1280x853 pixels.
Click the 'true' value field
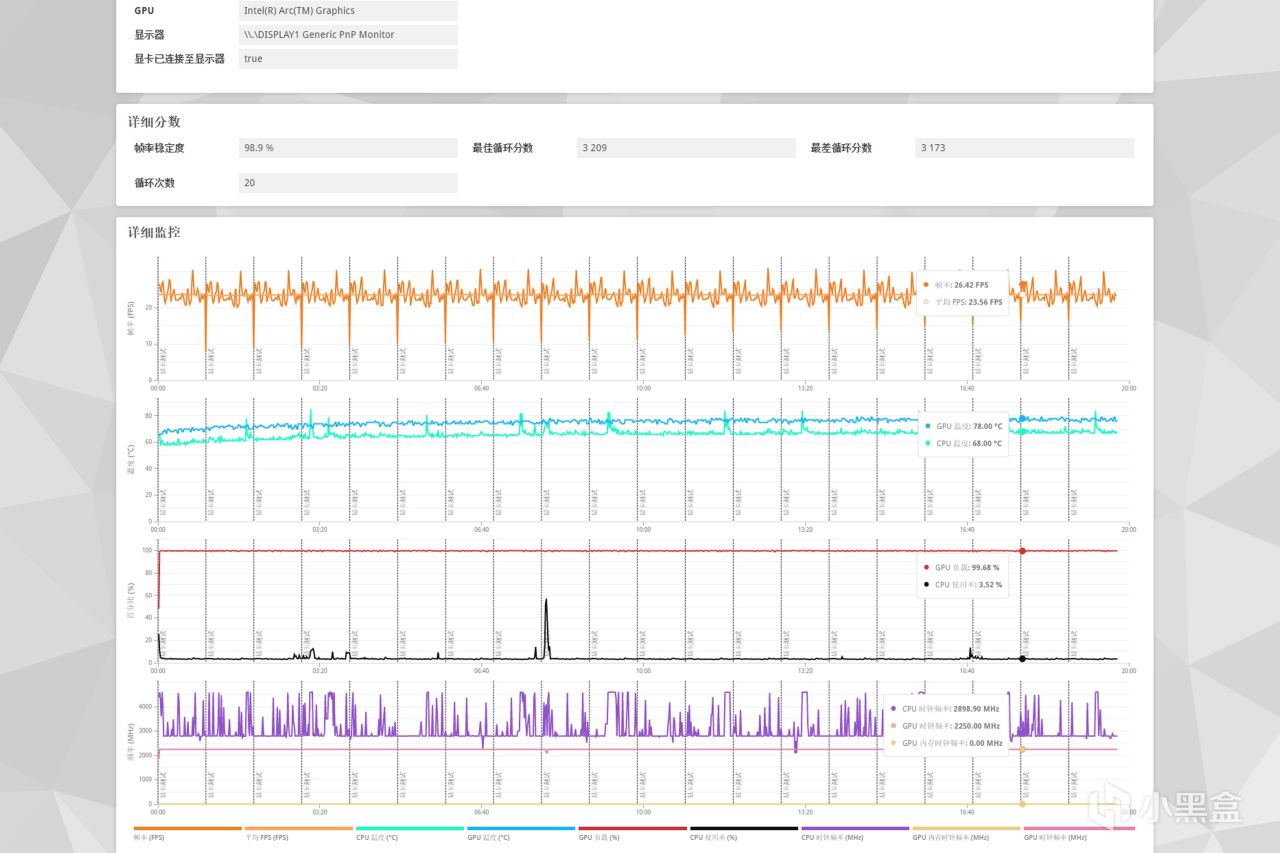tap(349, 59)
